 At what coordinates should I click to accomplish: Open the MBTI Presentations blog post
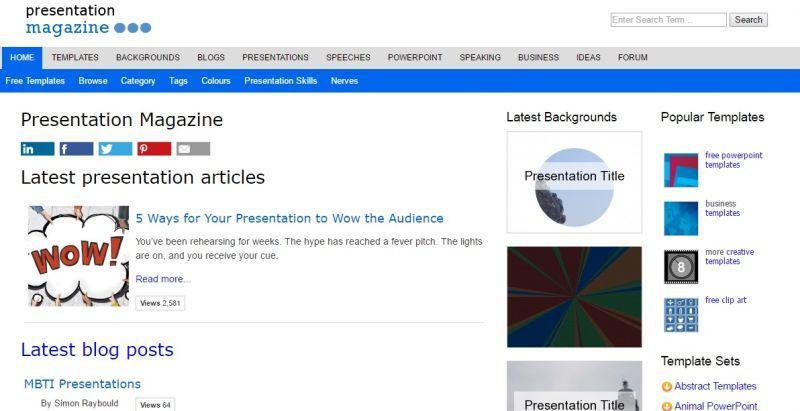click(x=82, y=384)
